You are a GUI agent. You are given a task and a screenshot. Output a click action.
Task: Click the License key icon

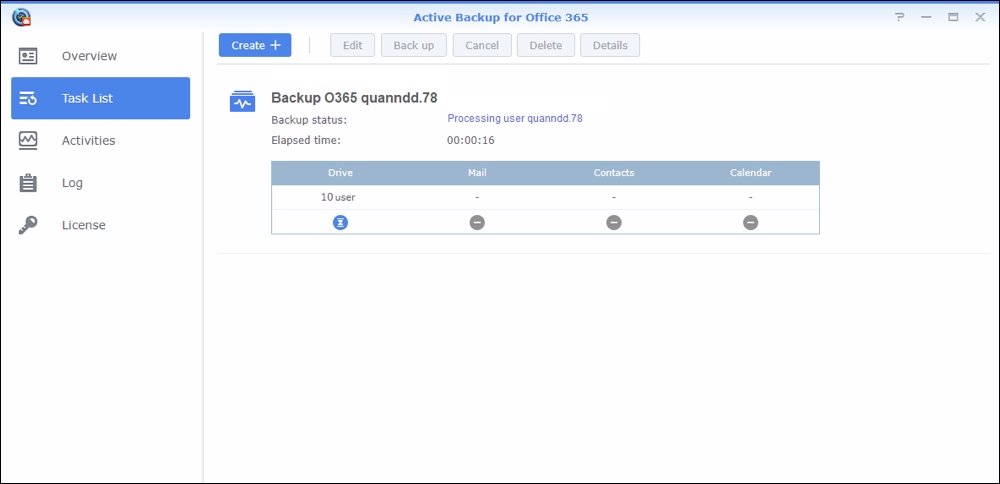coord(28,225)
